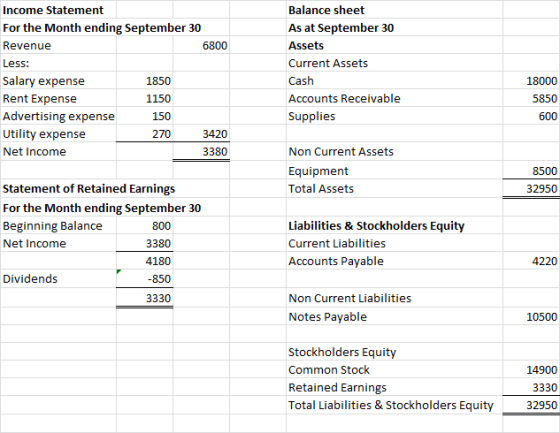Select 'Statement of Retained Earnings' heading
Screen dimensions: 560x433
point(89,189)
